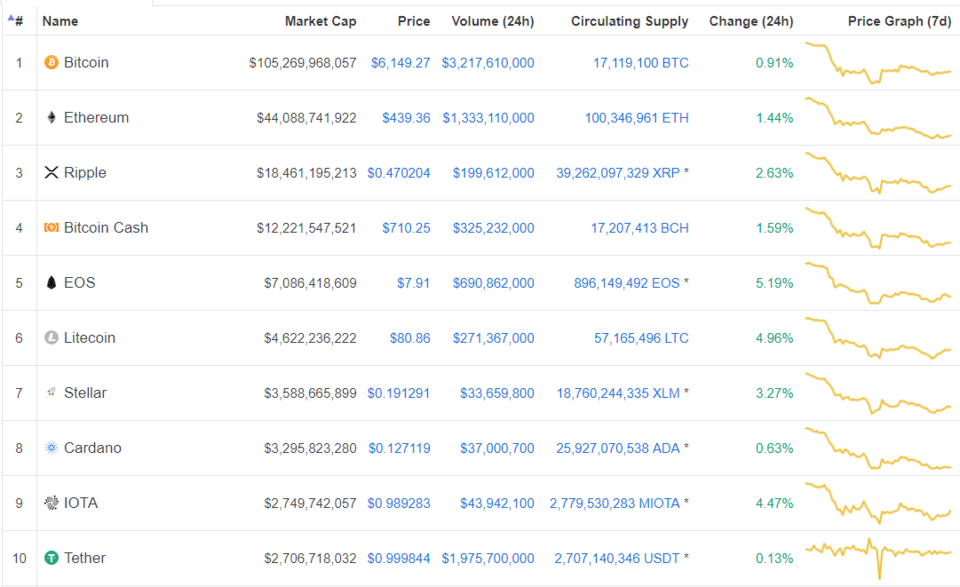Sort table by Volume (24h) header
Viewport: 960px width, 587px height.
click(x=493, y=21)
